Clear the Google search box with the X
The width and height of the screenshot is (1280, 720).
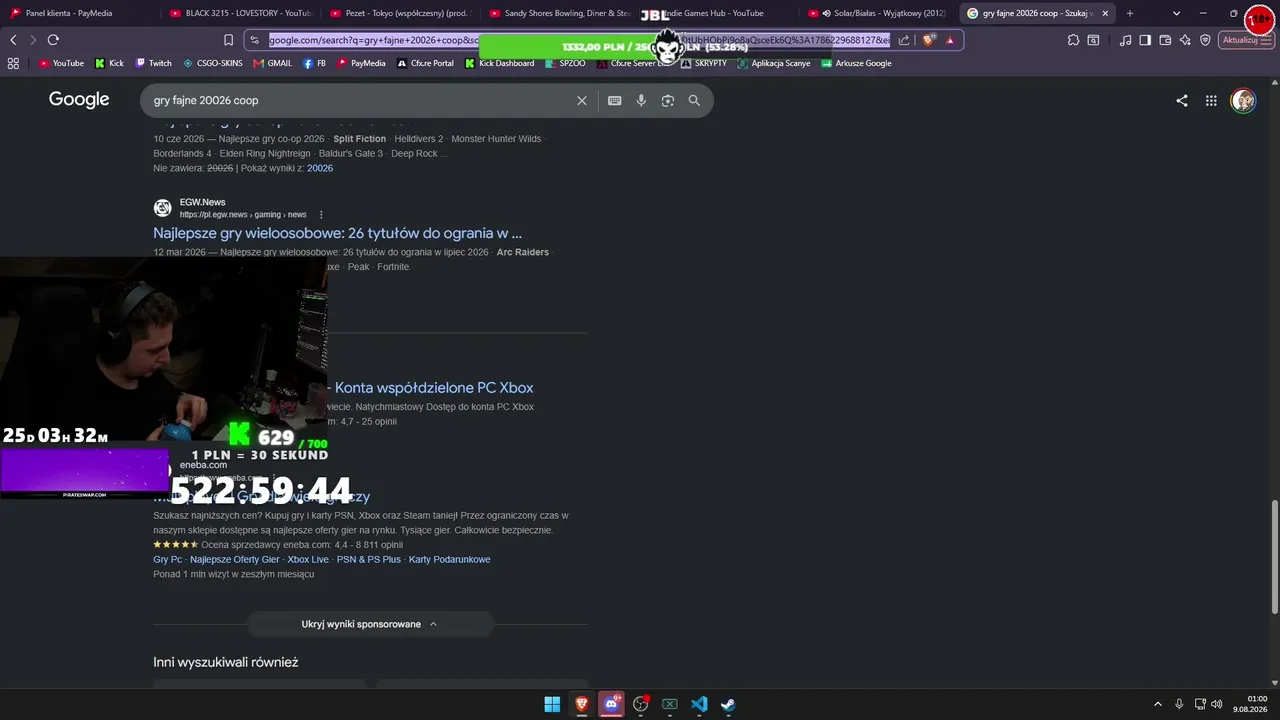pos(582,100)
